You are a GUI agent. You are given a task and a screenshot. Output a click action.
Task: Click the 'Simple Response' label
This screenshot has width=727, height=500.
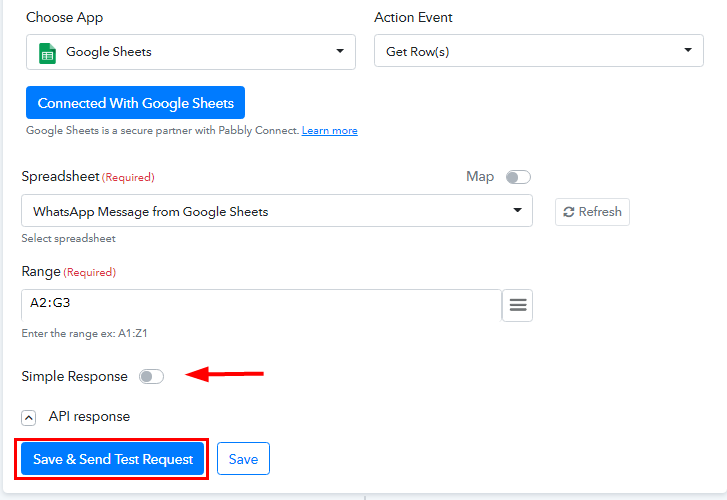point(74,376)
